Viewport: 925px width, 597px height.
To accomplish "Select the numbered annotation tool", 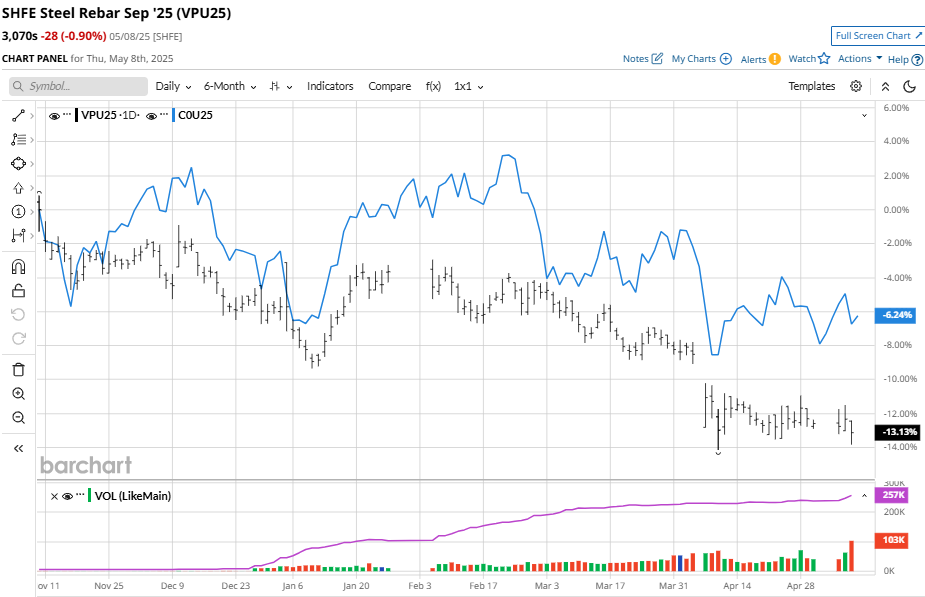I will (18, 212).
